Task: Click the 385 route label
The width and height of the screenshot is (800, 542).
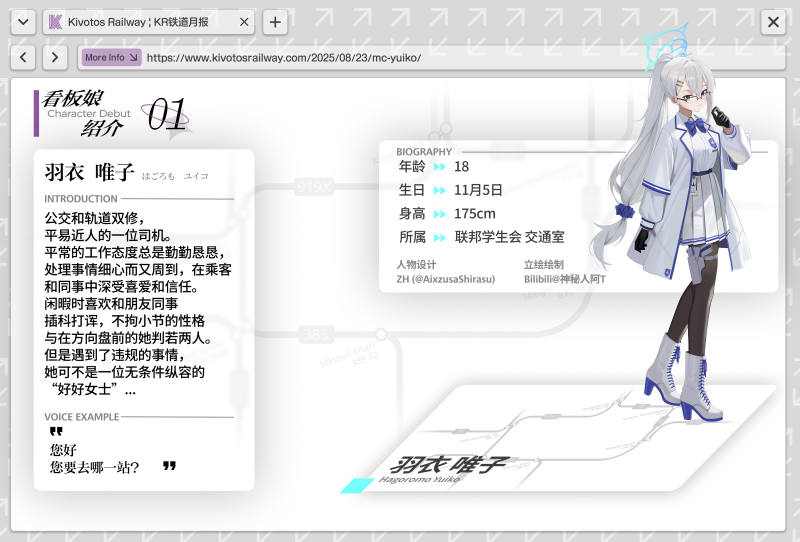Action: [x=316, y=335]
